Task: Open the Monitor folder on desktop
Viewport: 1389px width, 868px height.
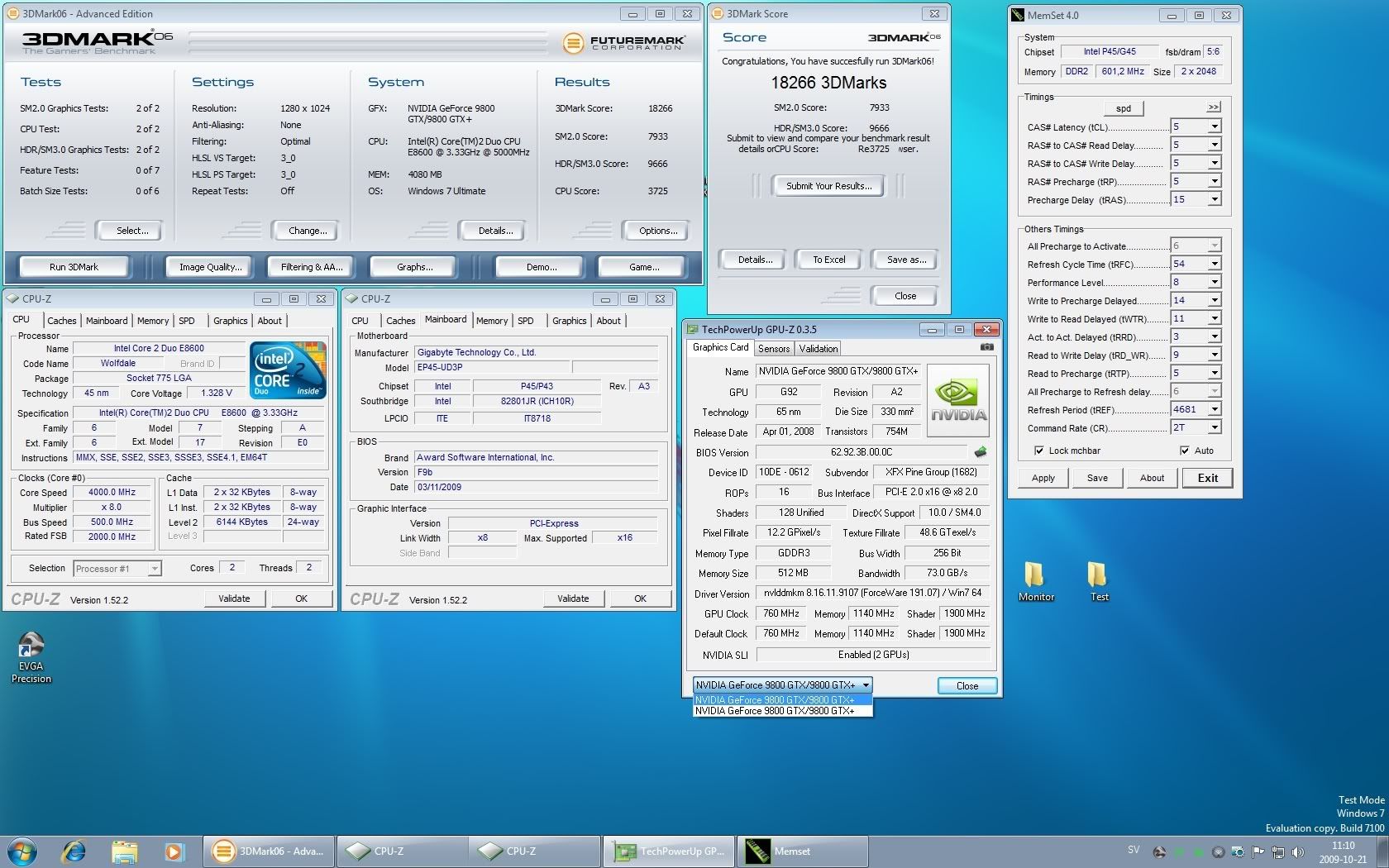Action: pyautogui.click(x=1035, y=582)
